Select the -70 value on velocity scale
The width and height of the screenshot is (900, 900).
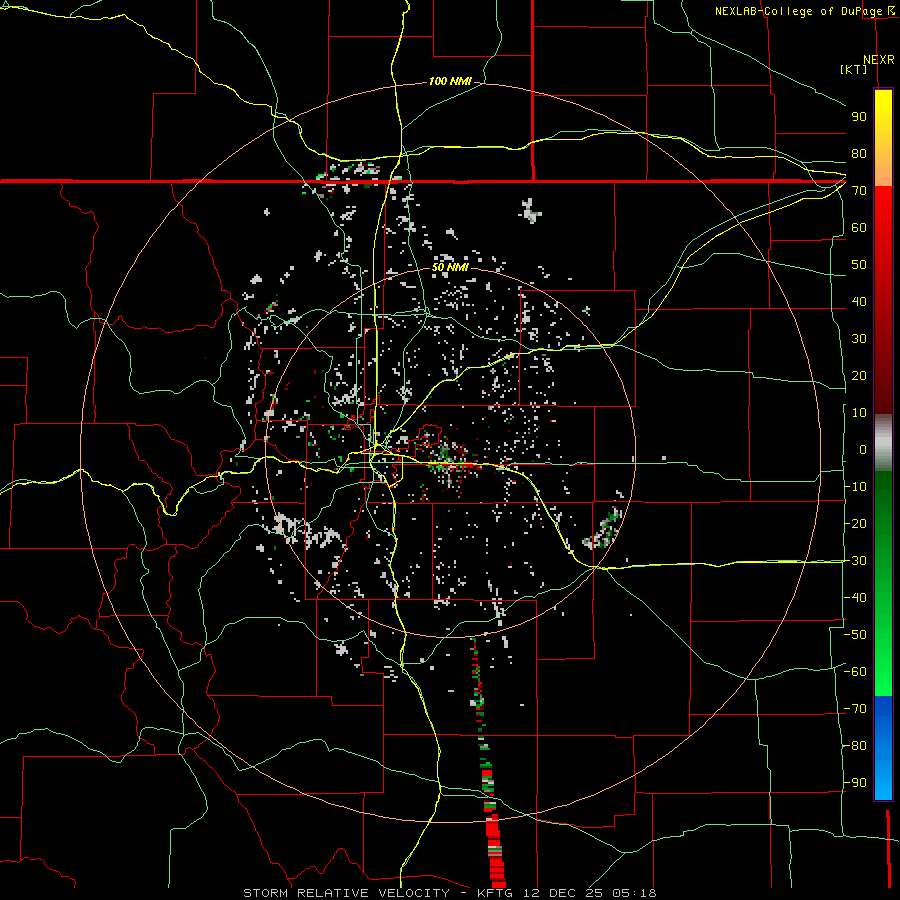coord(855,709)
